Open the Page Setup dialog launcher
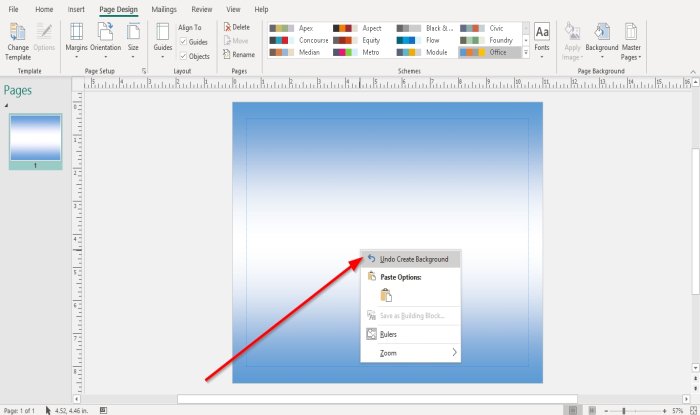 coord(144,71)
